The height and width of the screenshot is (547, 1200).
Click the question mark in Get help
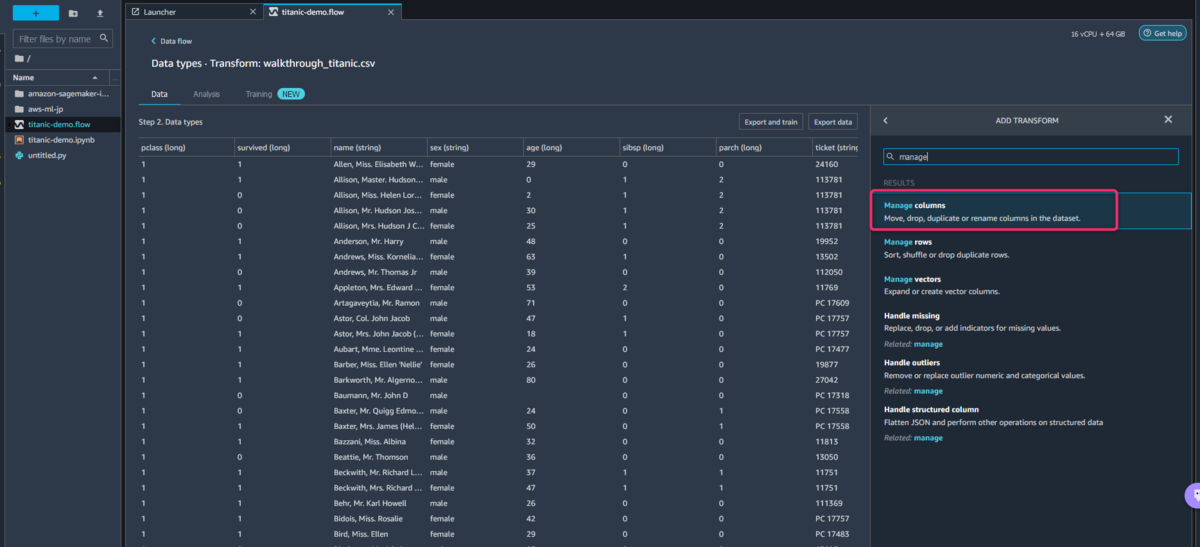click(1147, 33)
